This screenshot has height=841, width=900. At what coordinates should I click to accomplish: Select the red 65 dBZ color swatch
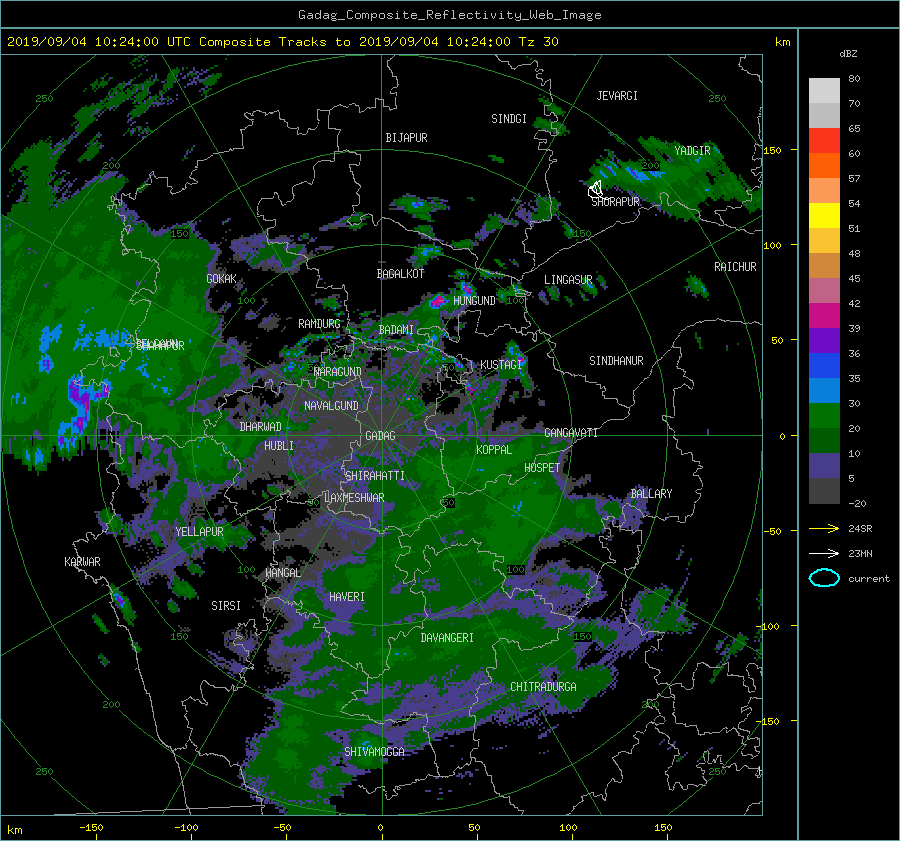pyautogui.click(x=824, y=140)
